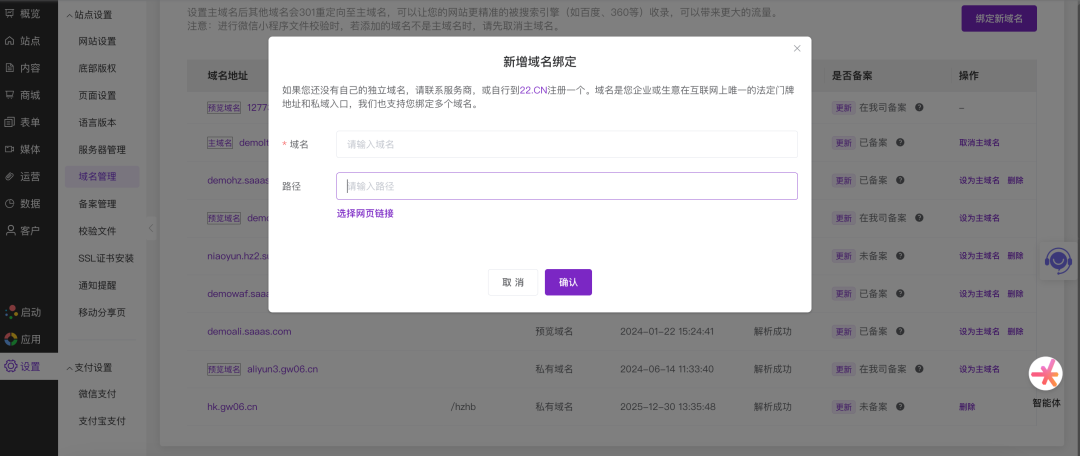The image size is (1080, 456).
Task: Click the help icon next to 在我司备案 in the first row
Action: (918, 107)
